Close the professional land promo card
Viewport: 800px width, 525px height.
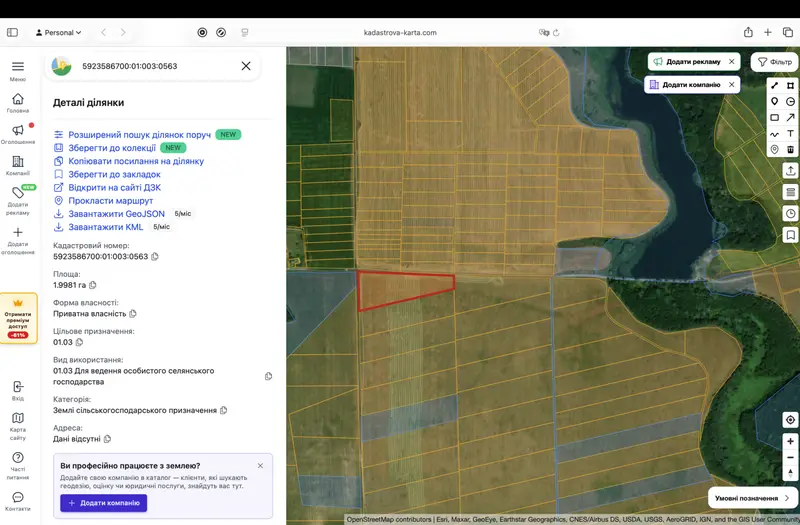tap(260, 466)
